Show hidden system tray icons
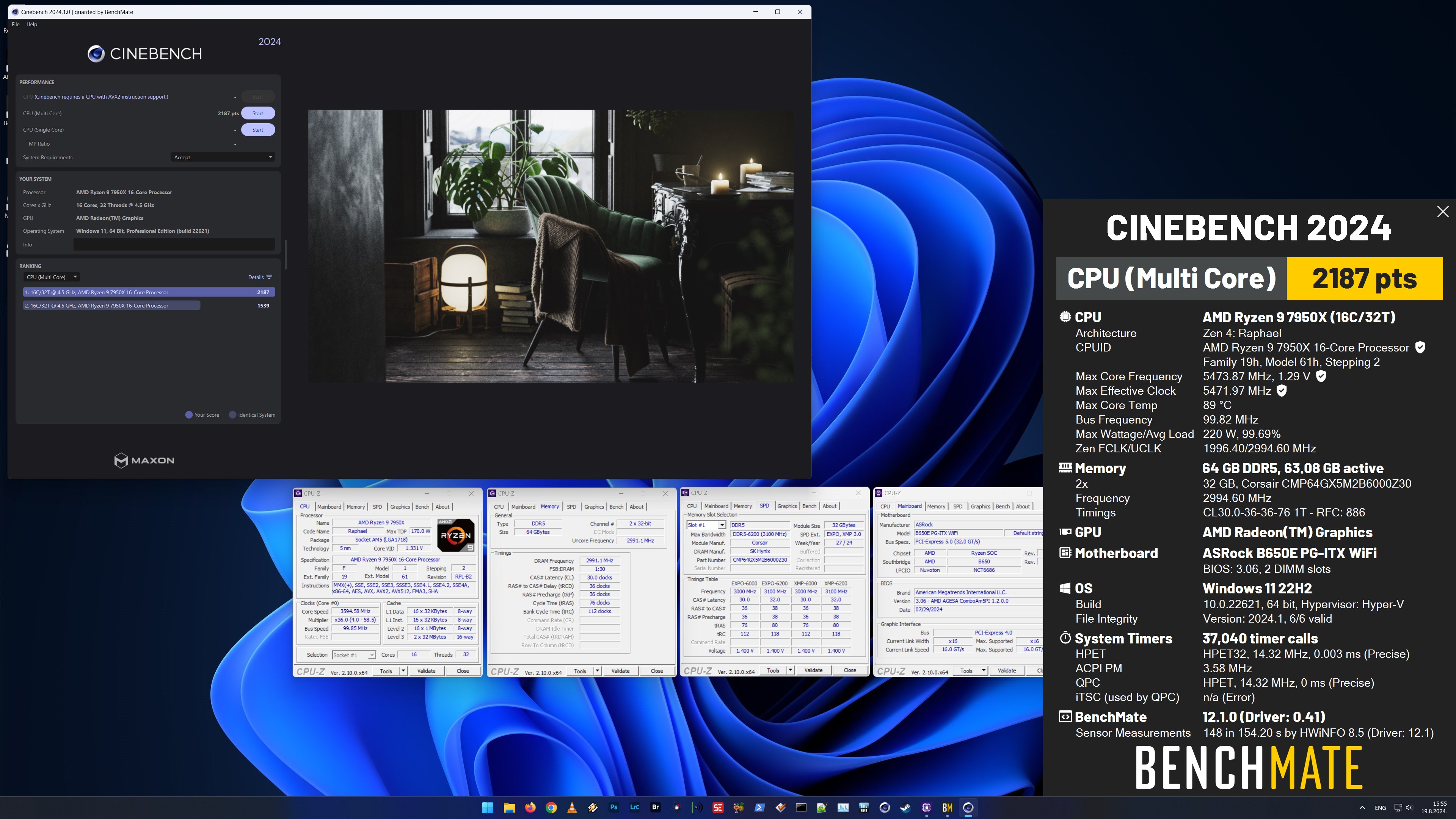The image size is (1456, 819). [x=1362, y=808]
